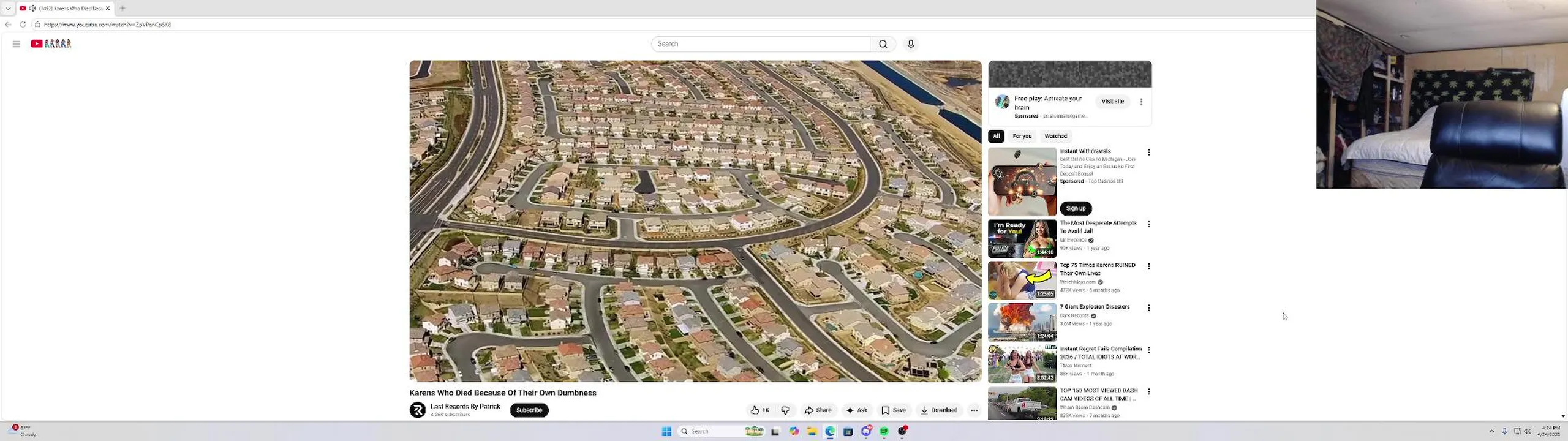Open clock and date in taskbar

coord(1550,431)
